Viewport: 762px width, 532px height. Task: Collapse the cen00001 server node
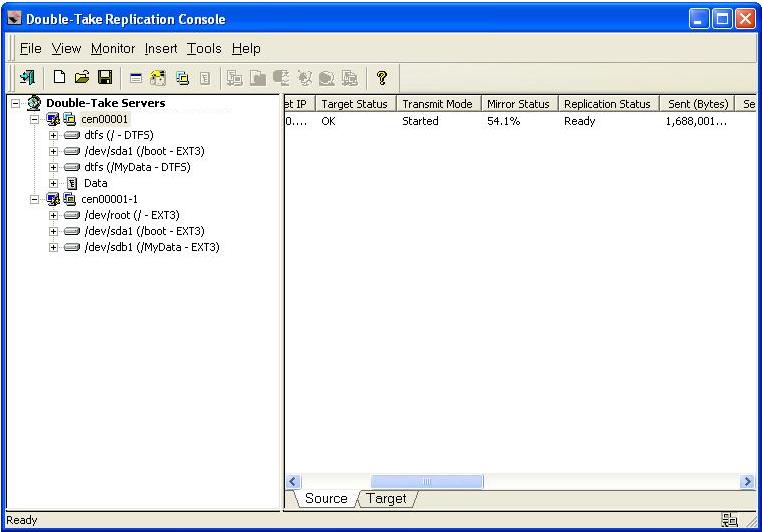(x=35, y=119)
